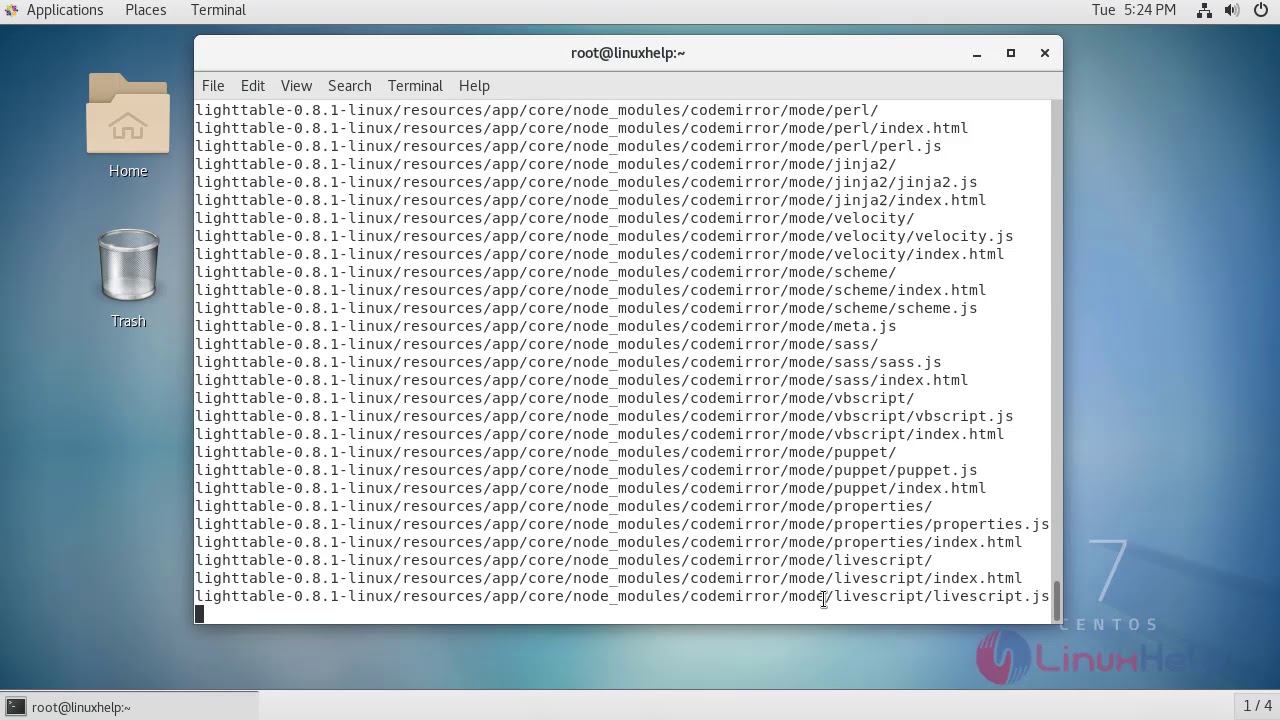Click the line ending in scheme/index.html
The image size is (1280, 720).
[590, 290]
